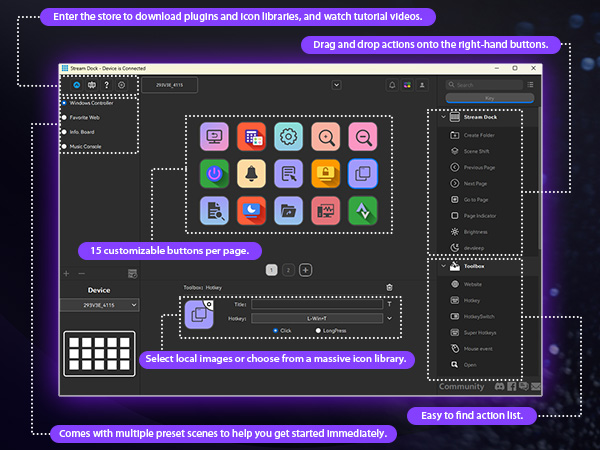Open the user account icon
Image resolution: width=600 pixels, height=450 pixels.
click(422, 85)
